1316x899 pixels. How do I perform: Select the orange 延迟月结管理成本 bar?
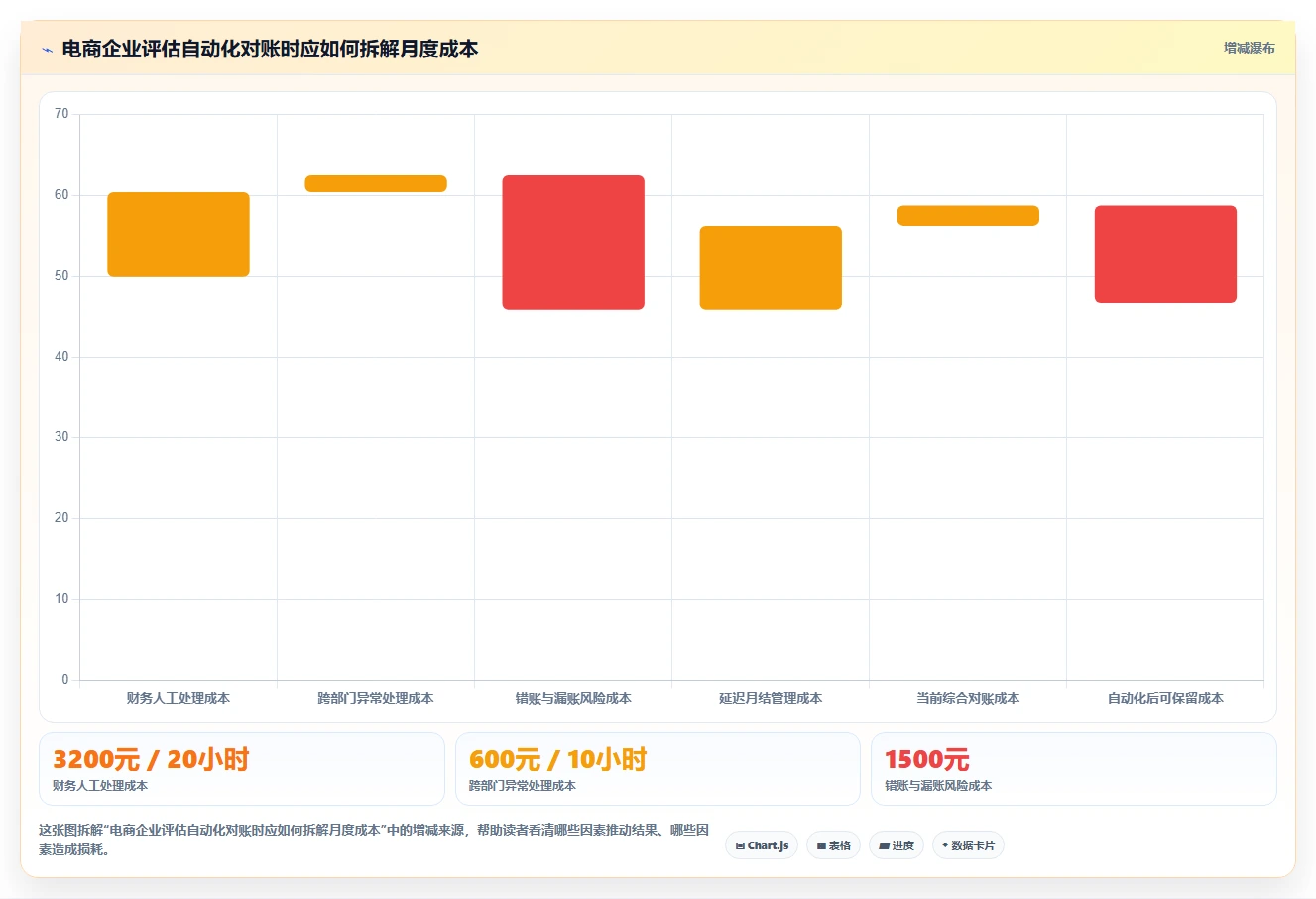coord(771,268)
